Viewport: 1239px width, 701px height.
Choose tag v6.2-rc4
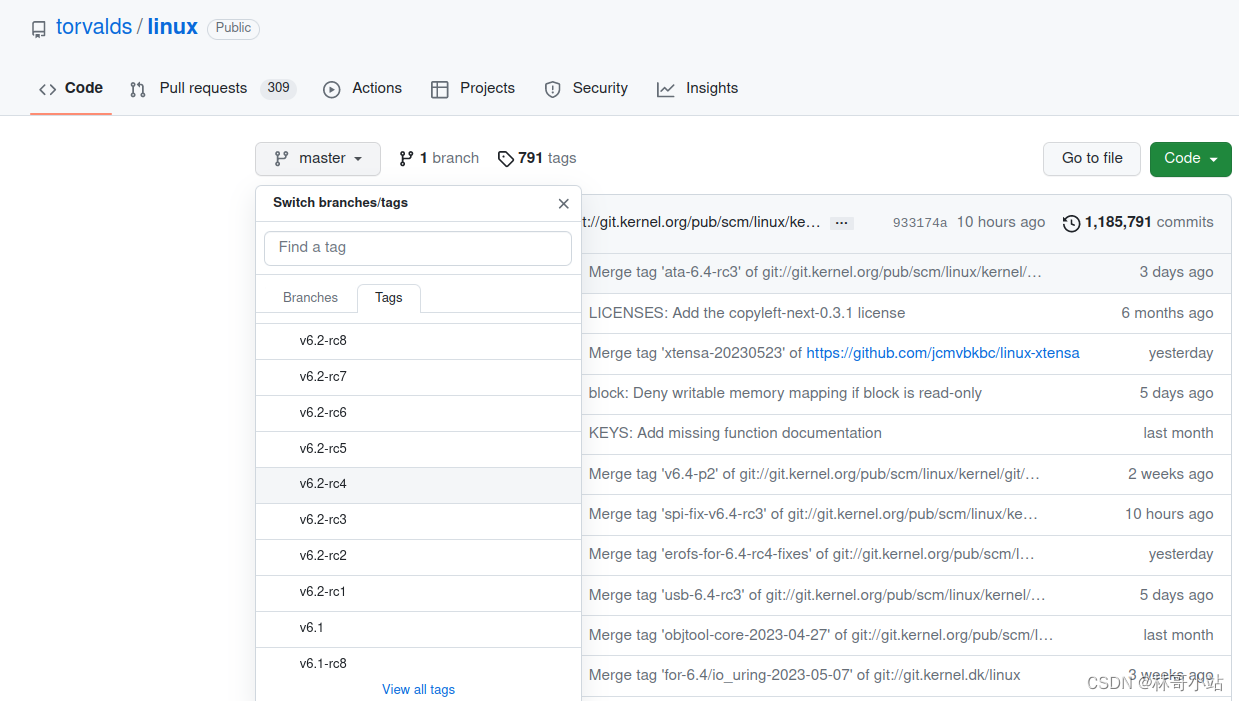418,484
